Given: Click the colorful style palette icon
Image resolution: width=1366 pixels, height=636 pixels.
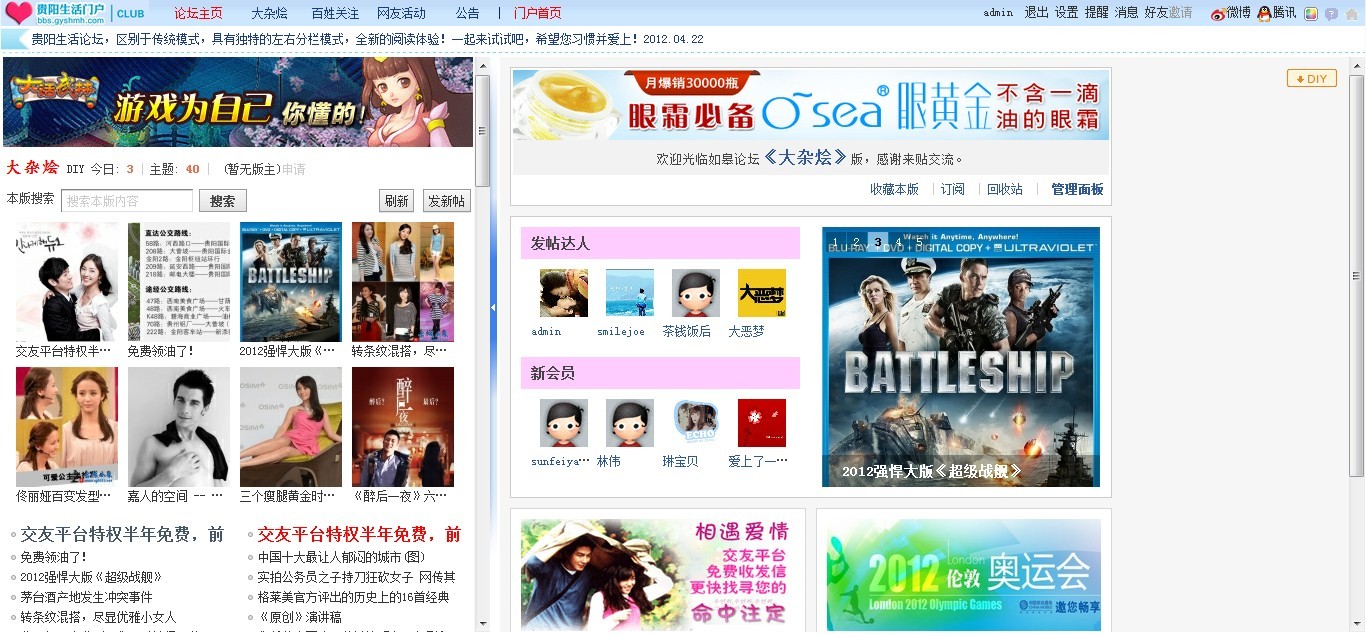Looking at the screenshot, I should tap(1311, 14).
